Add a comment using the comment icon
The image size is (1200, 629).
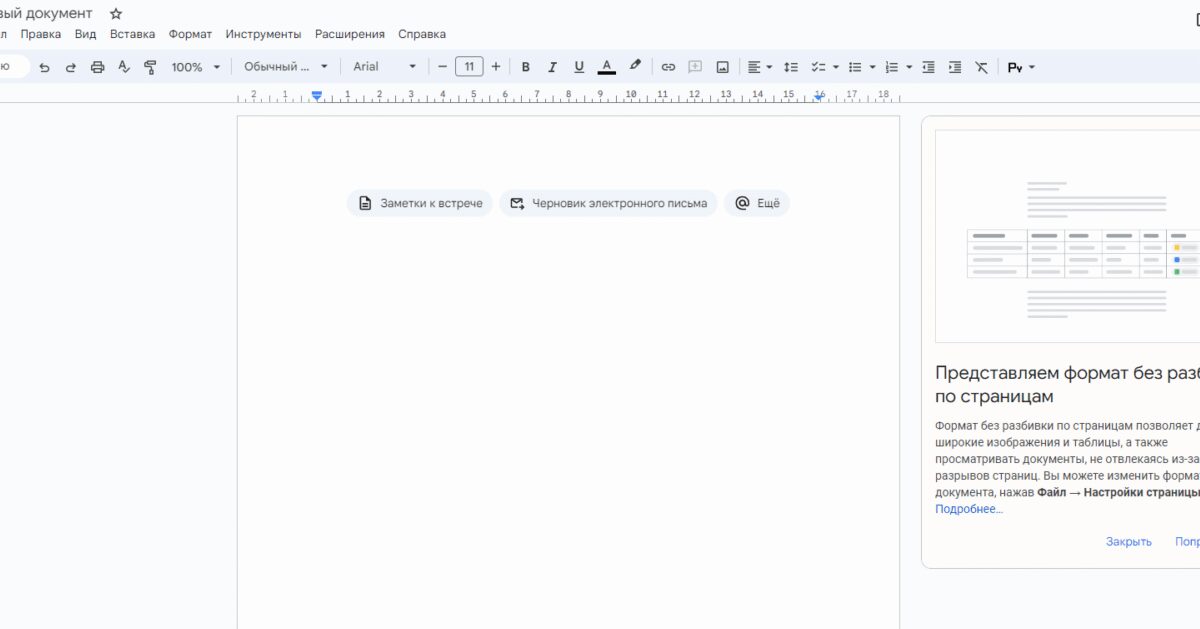click(694, 66)
